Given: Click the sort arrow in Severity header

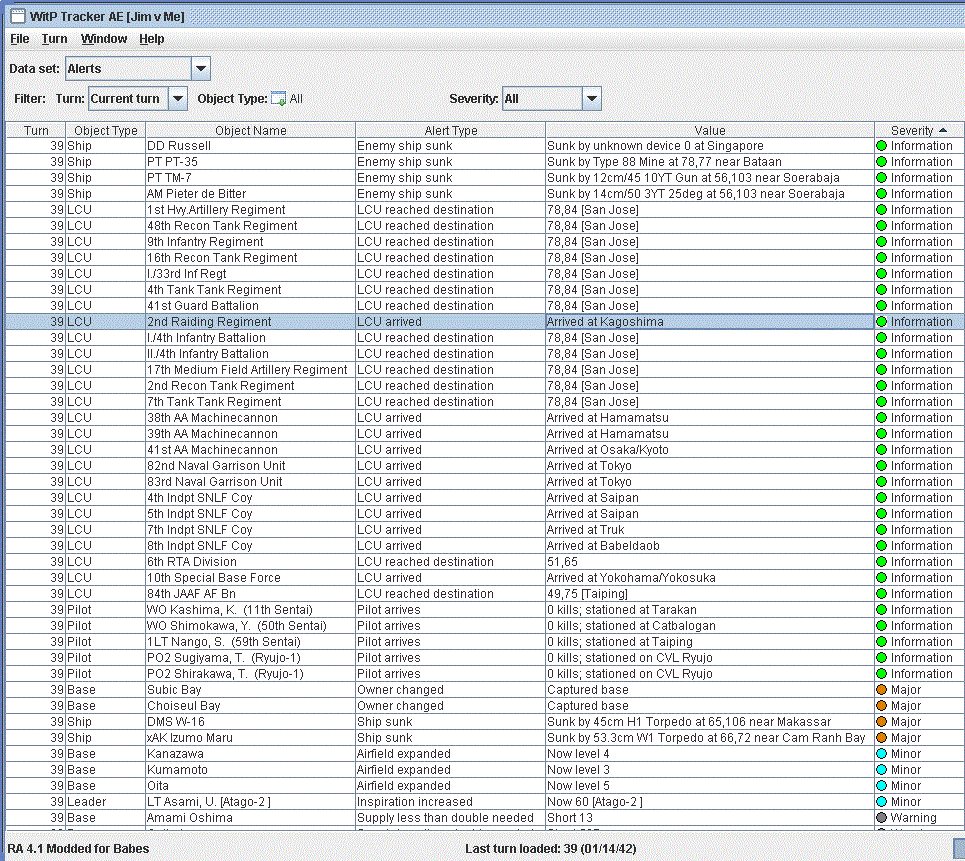Looking at the screenshot, I should click(x=942, y=130).
